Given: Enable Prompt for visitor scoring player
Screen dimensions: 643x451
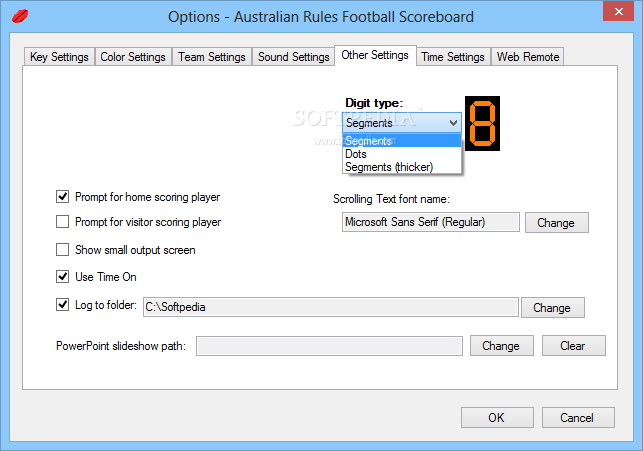Looking at the screenshot, I should 62,222.
